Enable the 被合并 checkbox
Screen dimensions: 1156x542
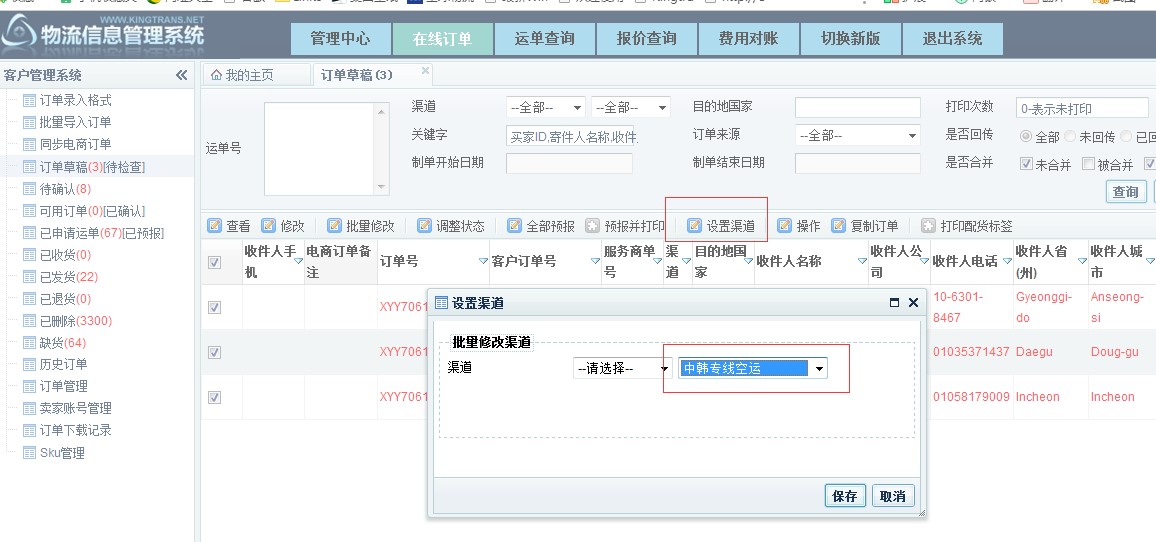click(1088, 164)
